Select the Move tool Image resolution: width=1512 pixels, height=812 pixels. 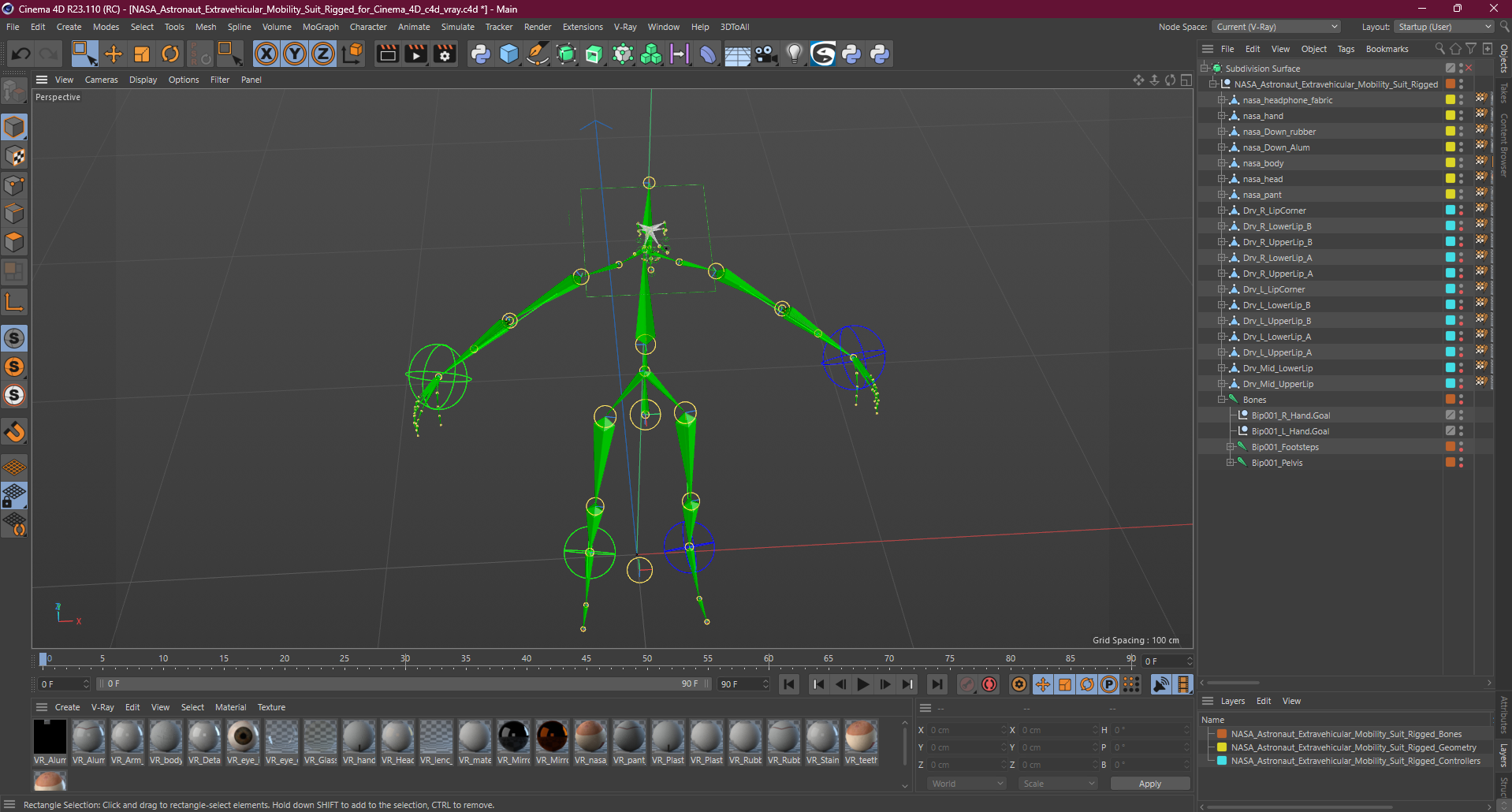114,54
